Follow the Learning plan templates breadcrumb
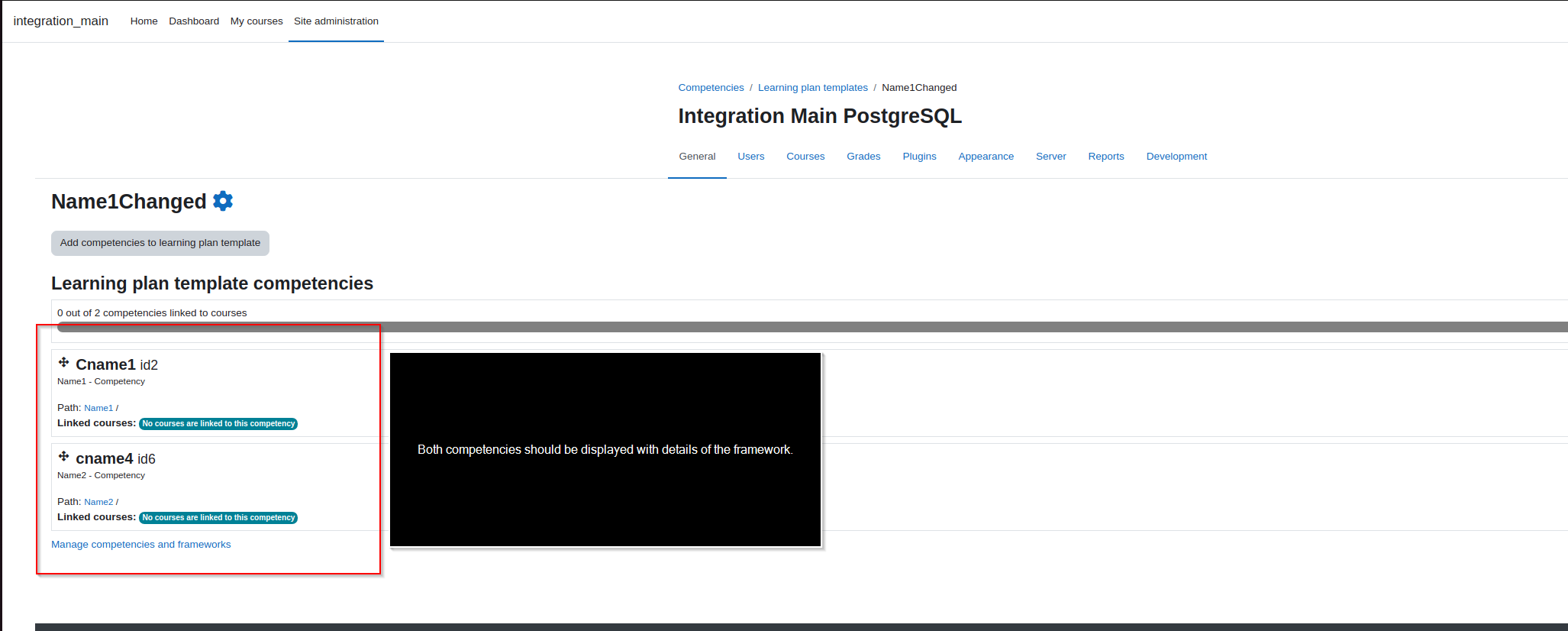Image resolution: width=1568 pixels, height=631 pixels. [813, 88]
